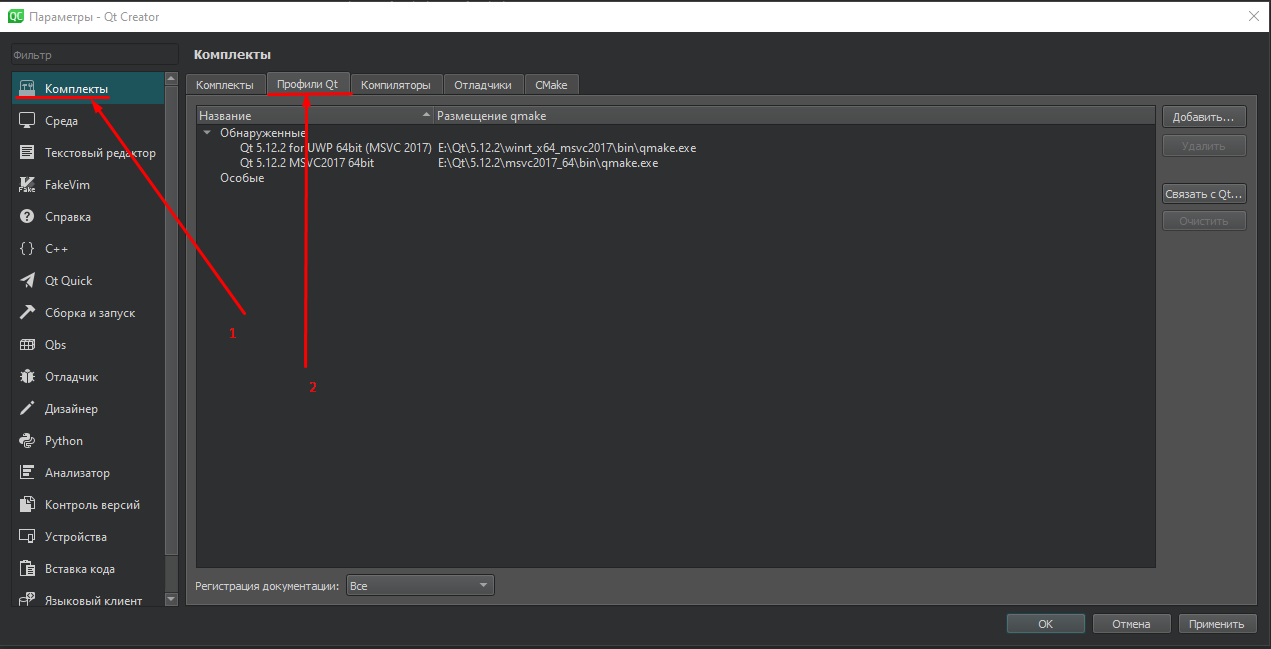
Task: Click the Очистить button
Action: pyautogui.click(x=1204, y=221)
